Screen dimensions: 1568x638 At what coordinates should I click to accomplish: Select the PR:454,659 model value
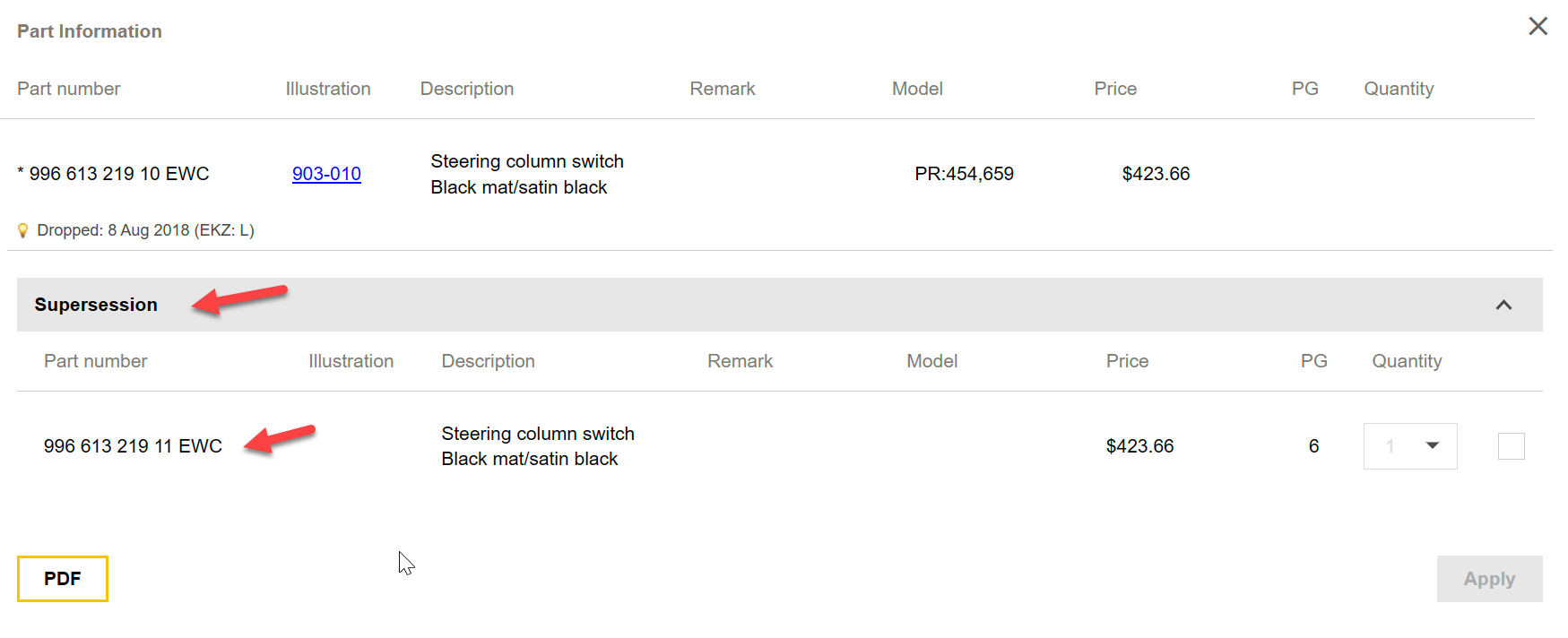(x=964, y=174)
